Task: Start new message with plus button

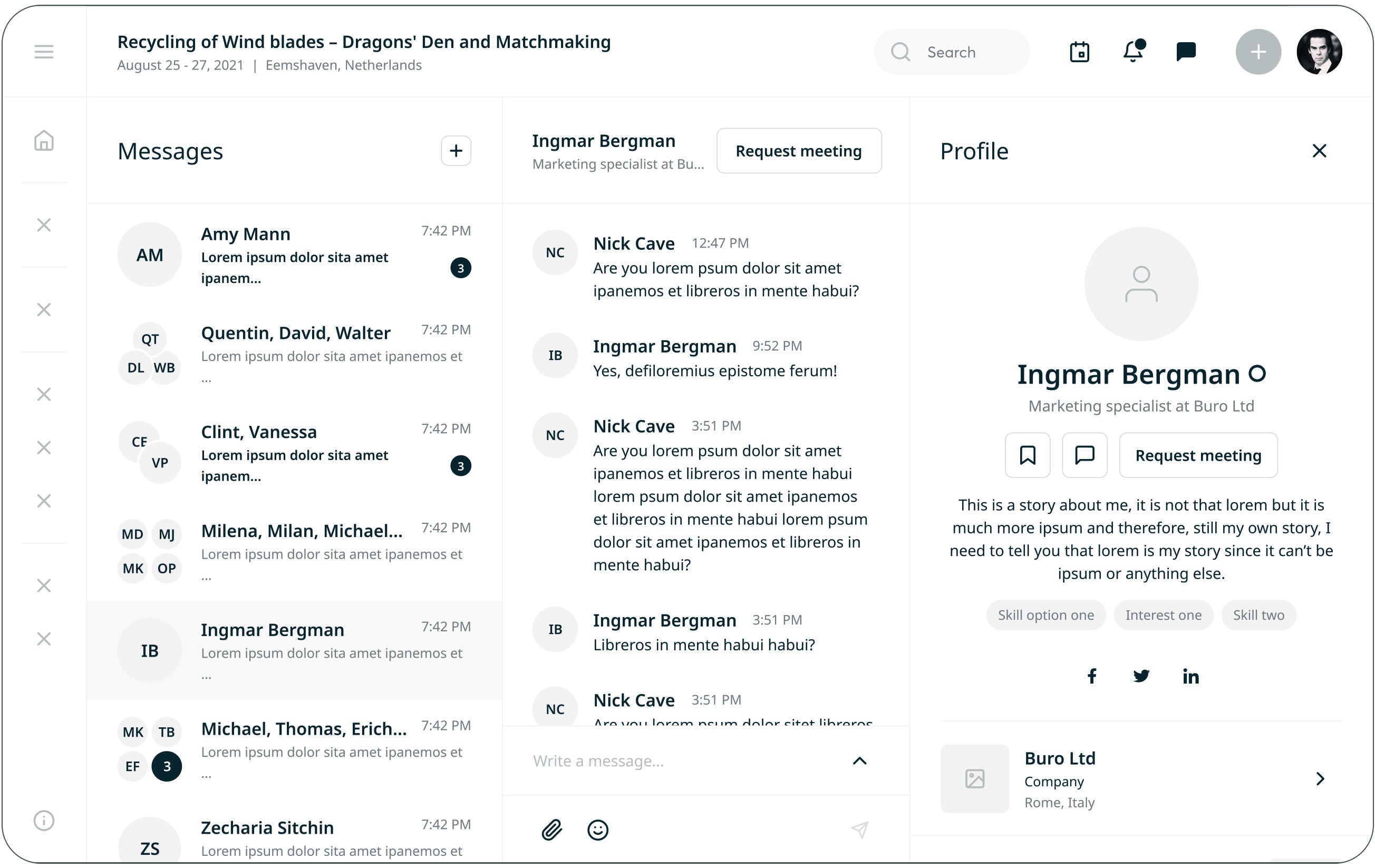Action: coord(456,151)
